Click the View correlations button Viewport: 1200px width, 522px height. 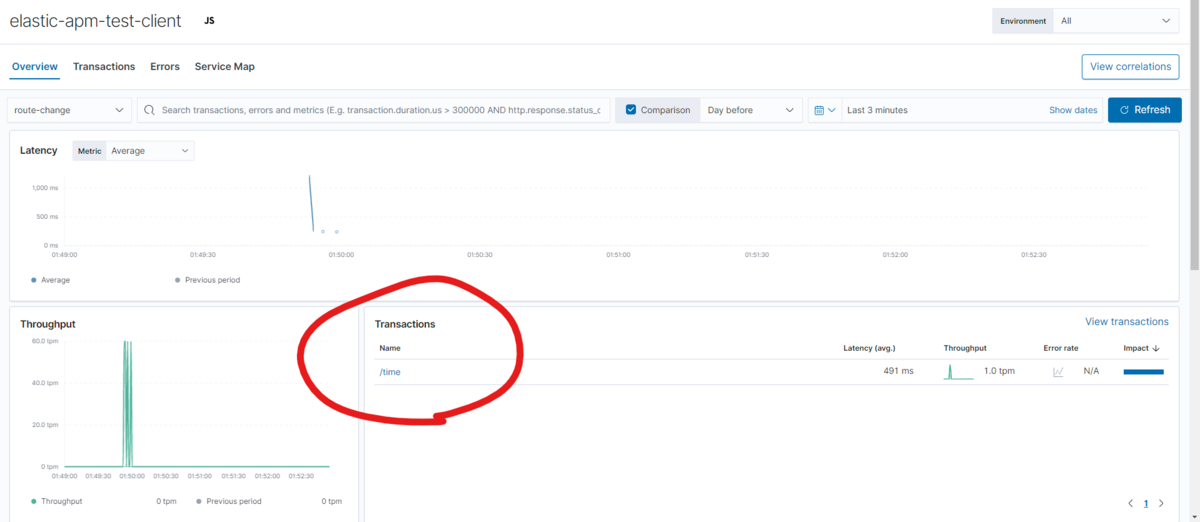(1130, 67)
